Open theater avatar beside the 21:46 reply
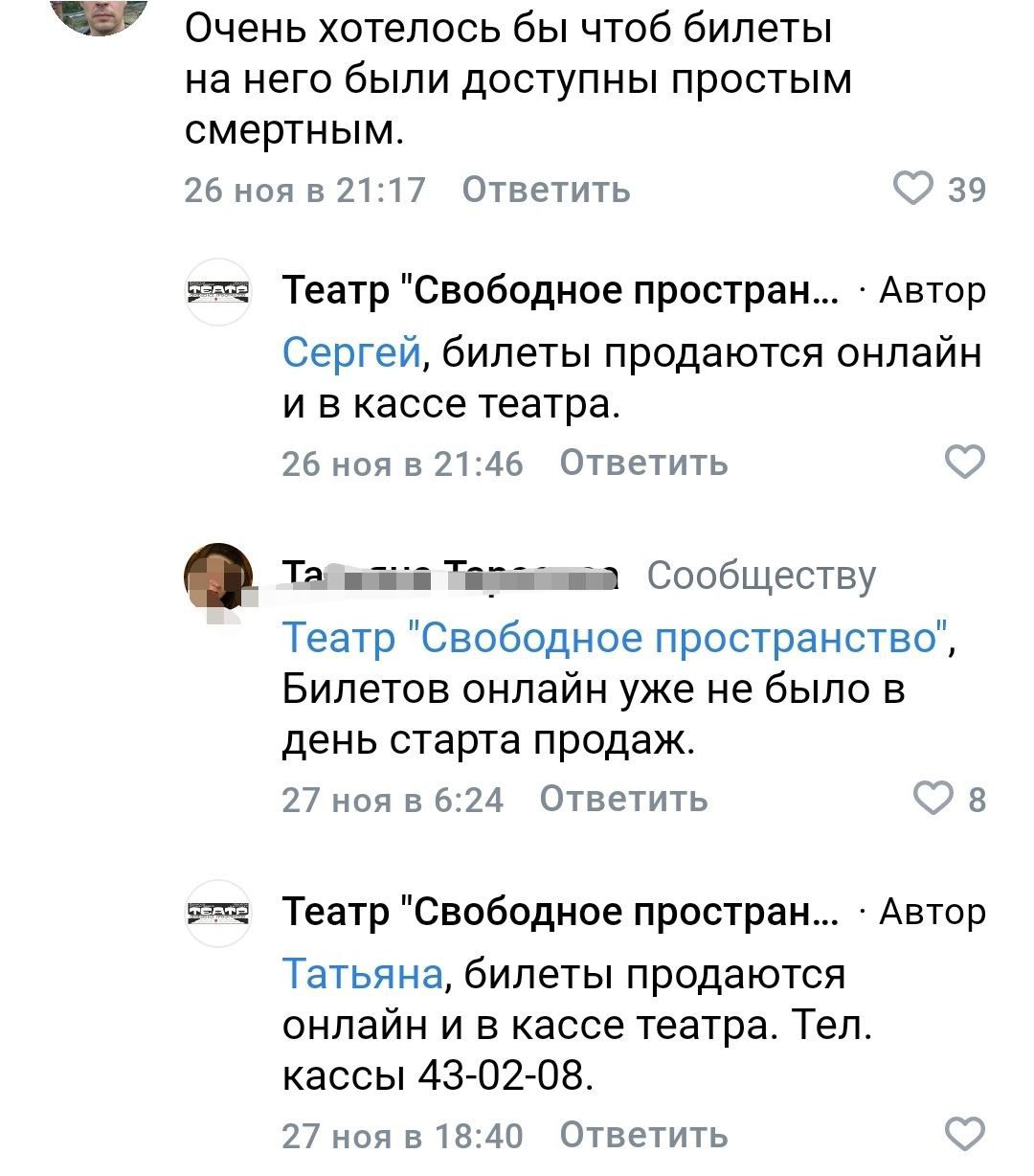1034x1176 pixels. (x=217, y=291)
